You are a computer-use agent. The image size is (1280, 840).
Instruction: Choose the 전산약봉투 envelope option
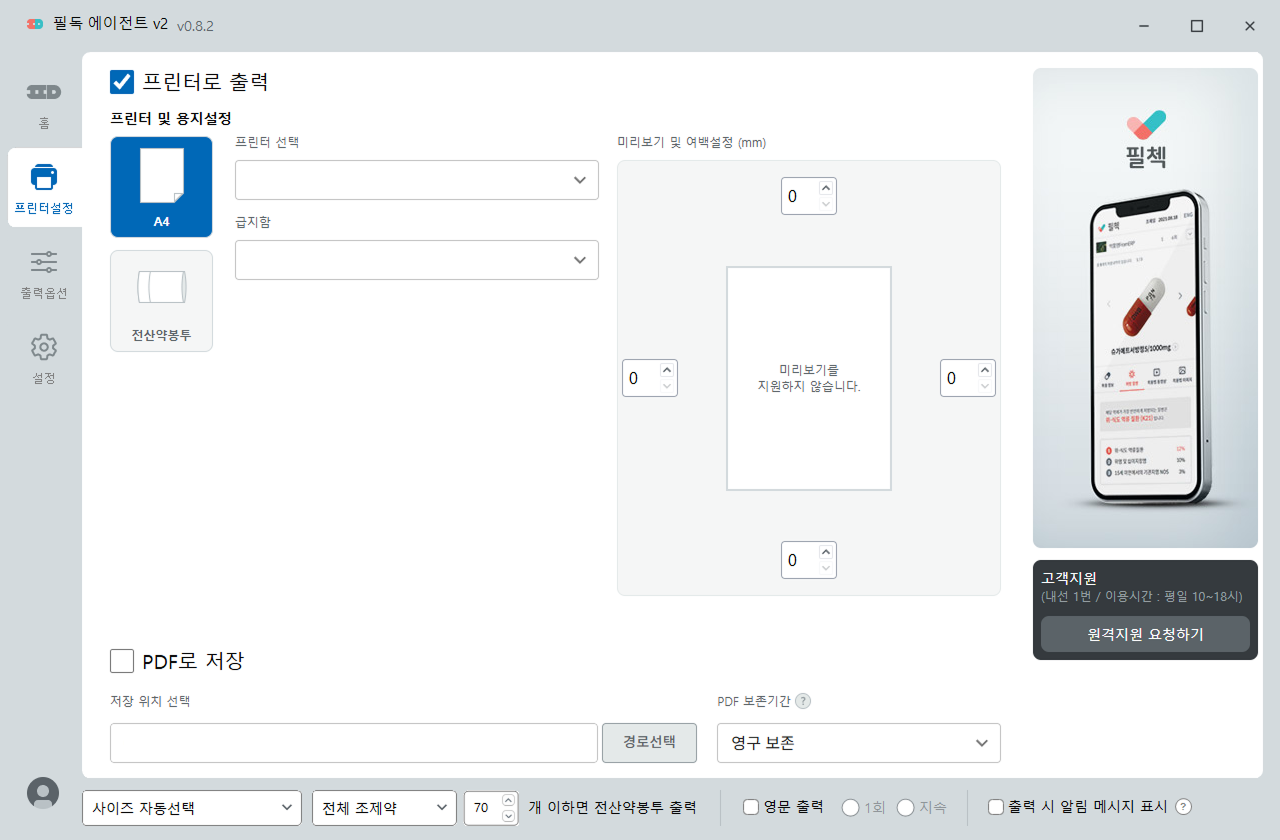pyautogui.click(x=161, y=300)
